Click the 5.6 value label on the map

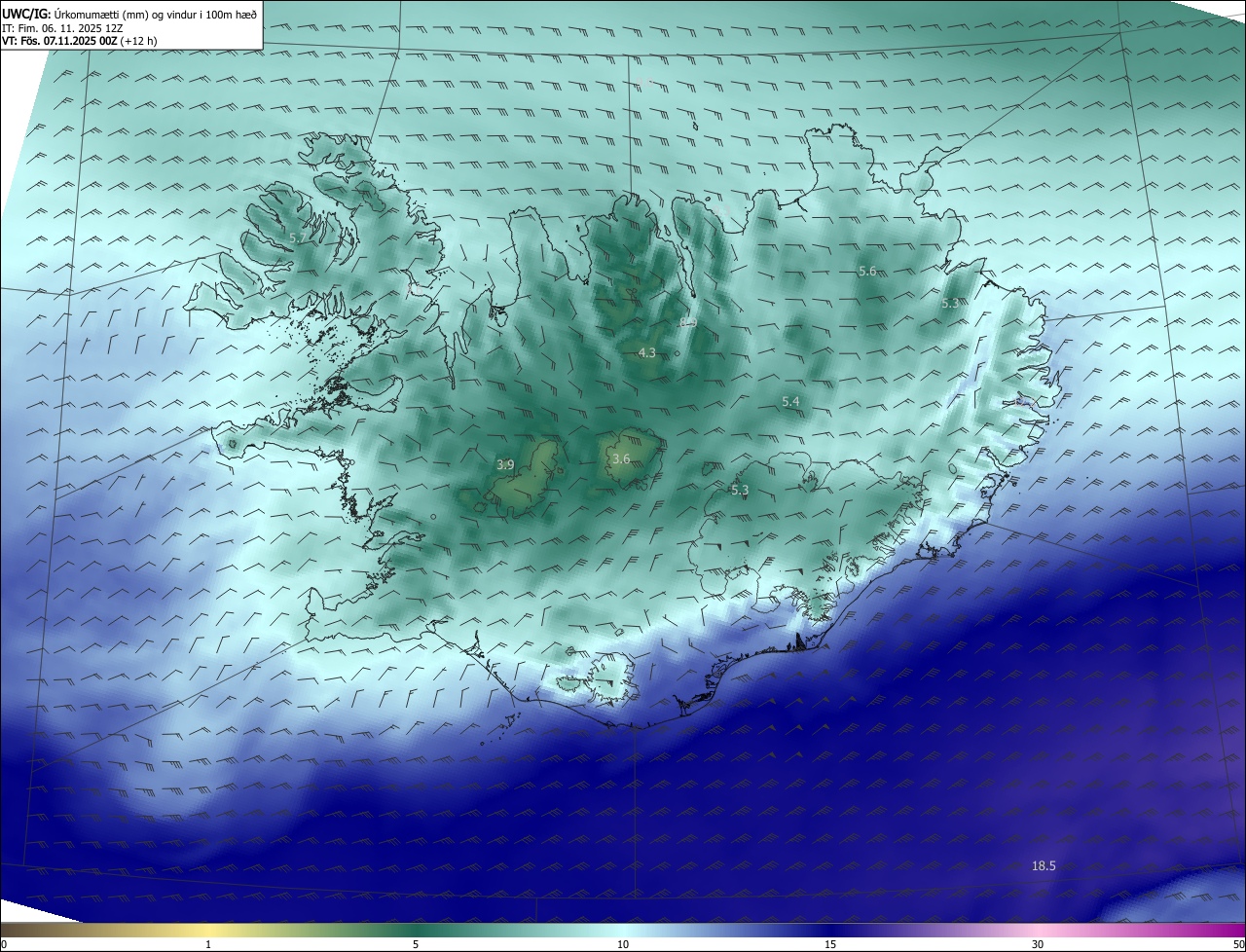(867, 272)
